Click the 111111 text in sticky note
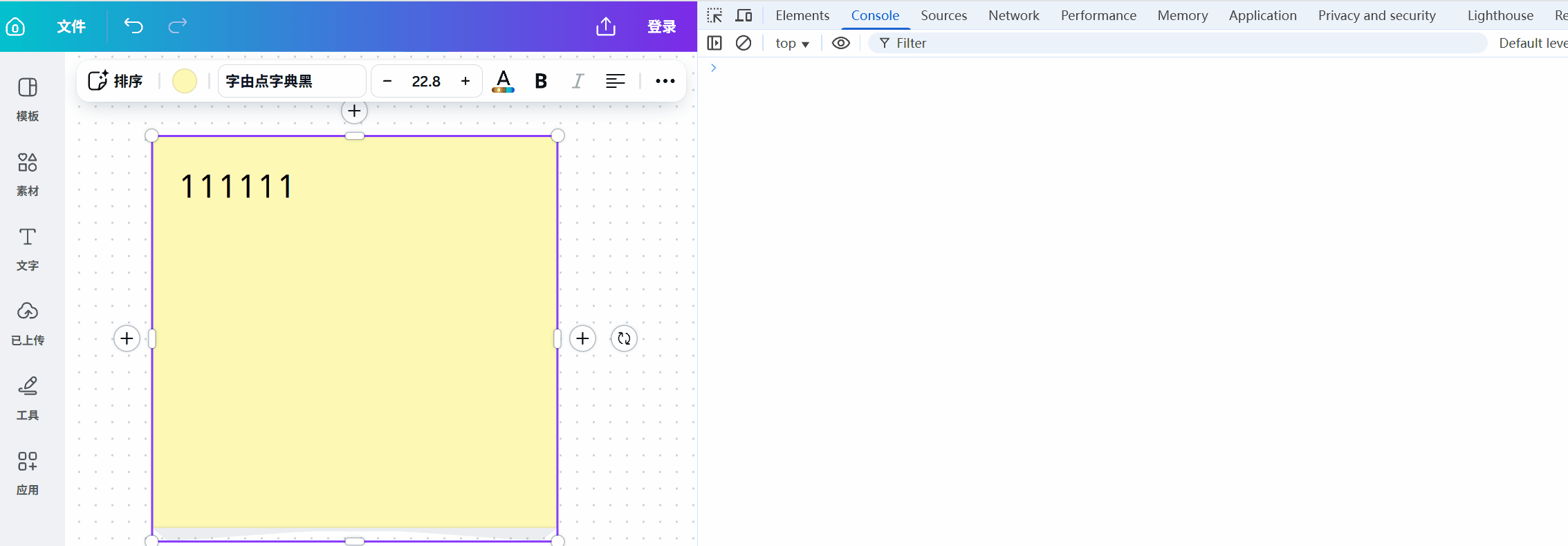1568x546 pixels. 237,187
